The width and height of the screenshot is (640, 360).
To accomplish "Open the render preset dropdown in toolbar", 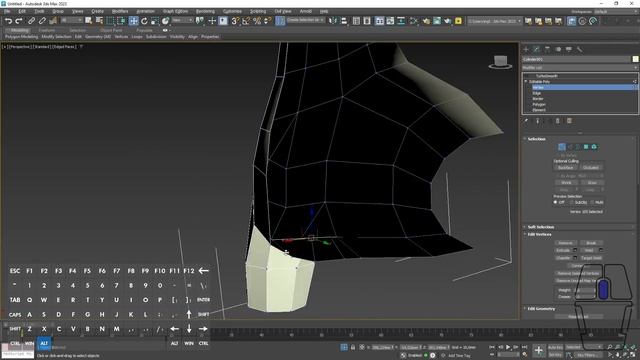I will 494,21.
